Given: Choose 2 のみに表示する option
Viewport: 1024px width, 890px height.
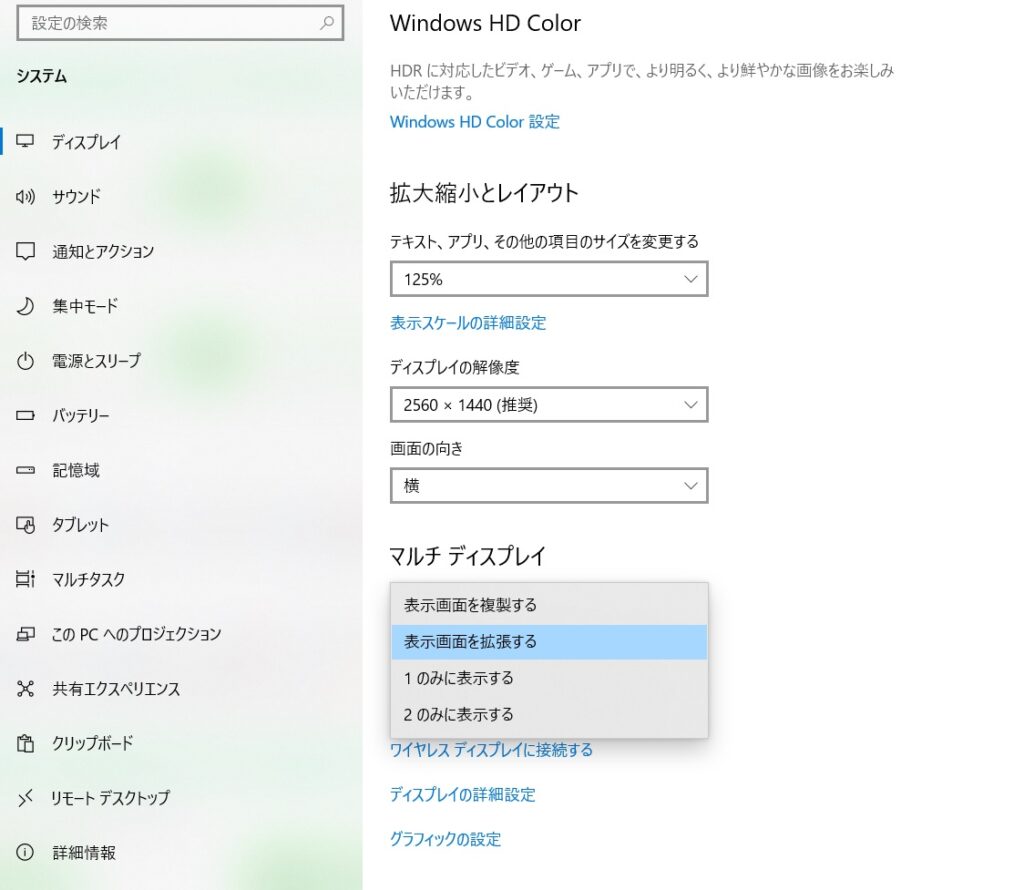Looking at the screenshot, I should 549,715.
